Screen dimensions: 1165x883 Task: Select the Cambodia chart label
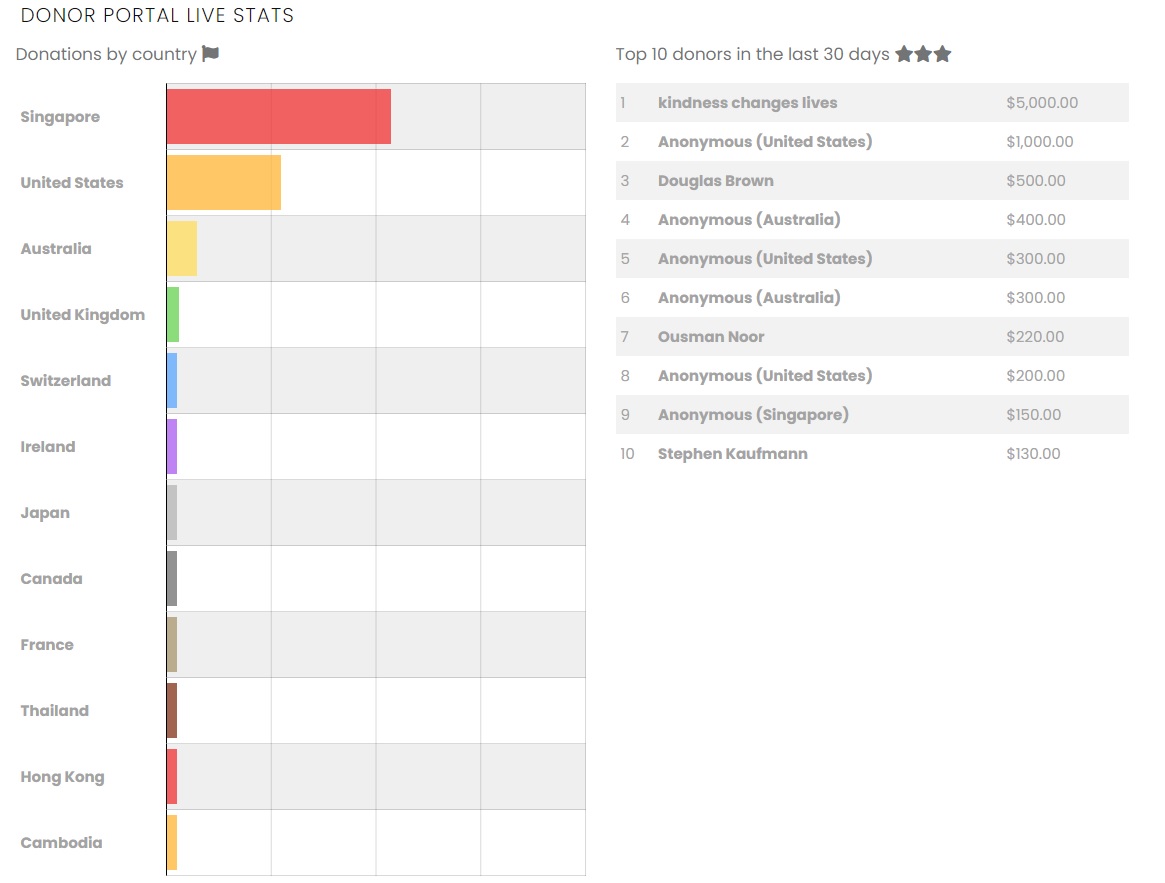[x=62, y=843]
